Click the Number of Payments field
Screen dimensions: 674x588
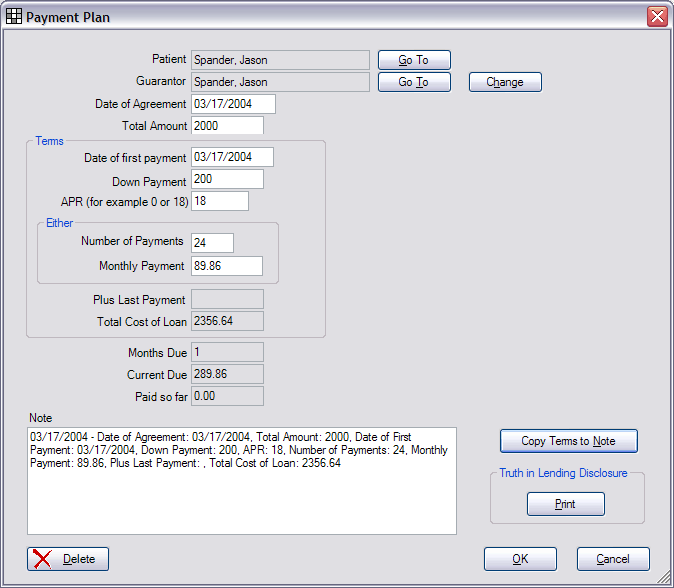pyautogui.click(x=212, y=242)
